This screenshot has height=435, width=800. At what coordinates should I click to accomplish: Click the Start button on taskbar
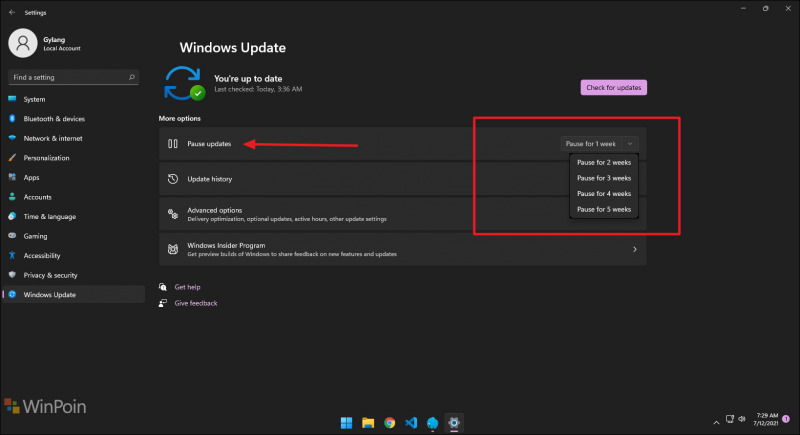click(346, 423)
